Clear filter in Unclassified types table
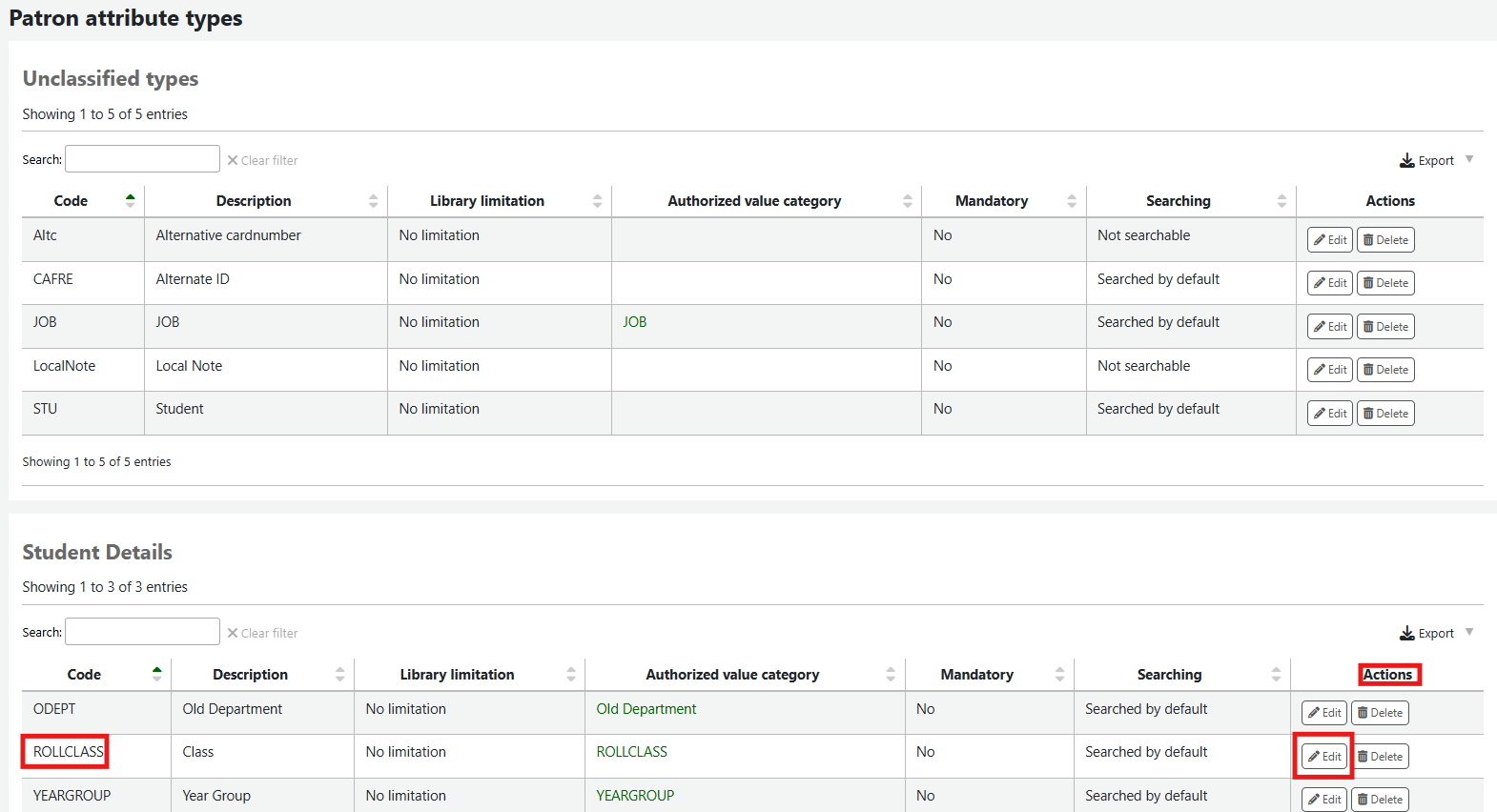1497x812 pixels. (262, 160)
